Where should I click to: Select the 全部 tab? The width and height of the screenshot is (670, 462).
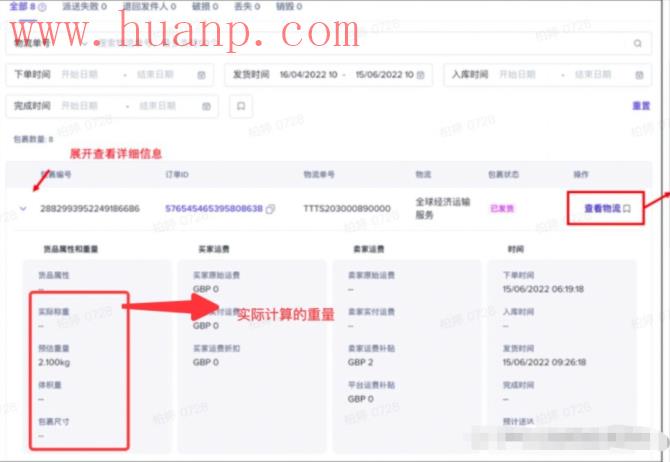[x=23, y=6]
